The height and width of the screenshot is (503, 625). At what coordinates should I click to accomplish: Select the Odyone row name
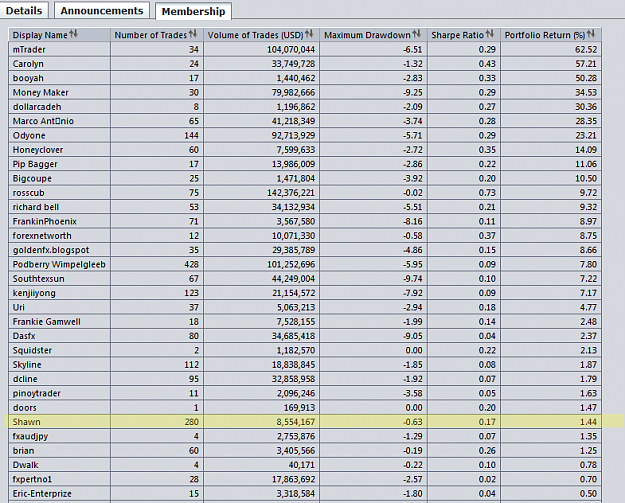pos(29,136)
